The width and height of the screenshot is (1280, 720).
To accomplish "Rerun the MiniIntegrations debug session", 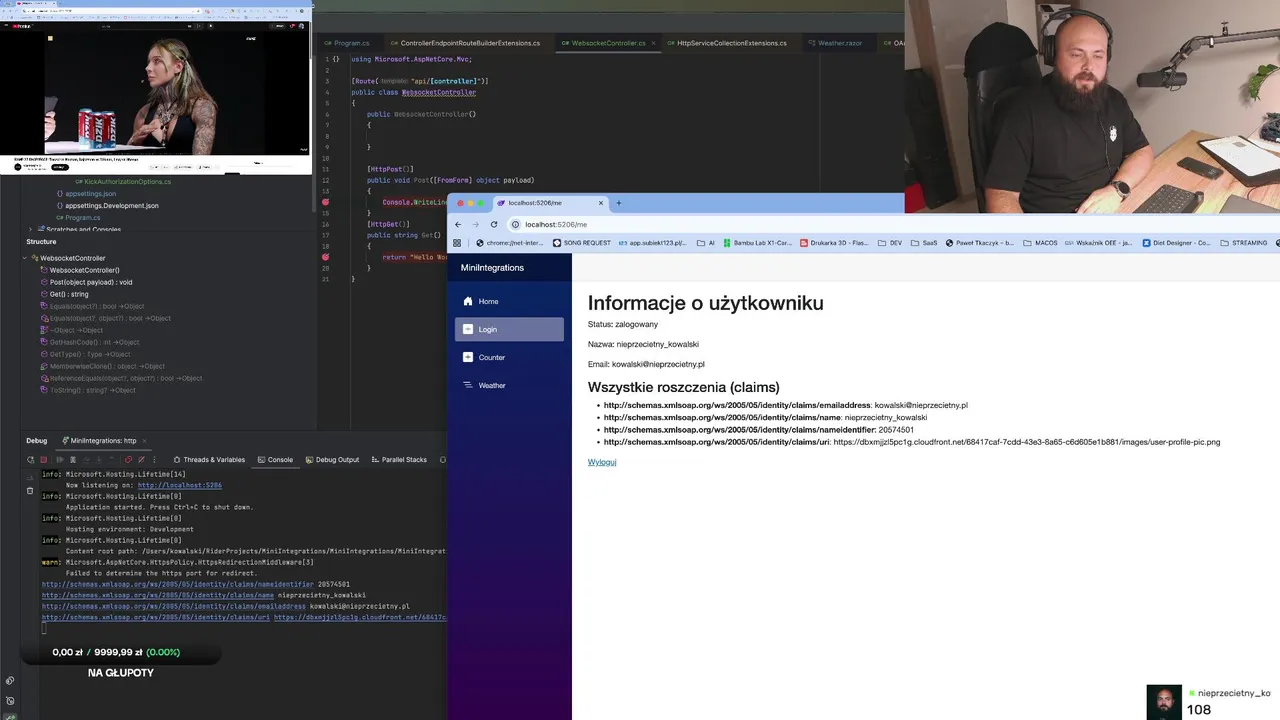I will (x=31, y=460).
